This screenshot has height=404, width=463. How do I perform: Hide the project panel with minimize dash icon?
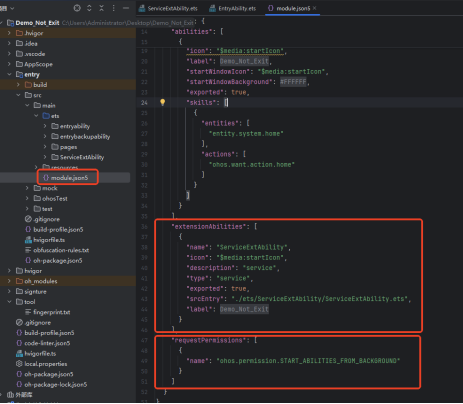coord(126,8)
